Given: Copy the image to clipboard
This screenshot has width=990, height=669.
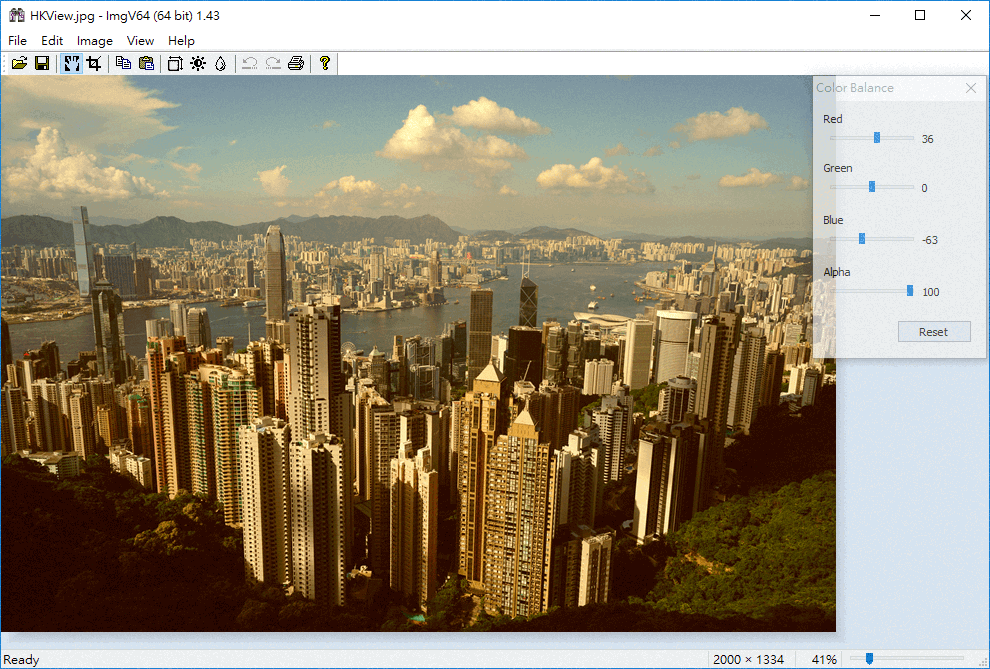Looking at the screenshot, I should [123, 63].
